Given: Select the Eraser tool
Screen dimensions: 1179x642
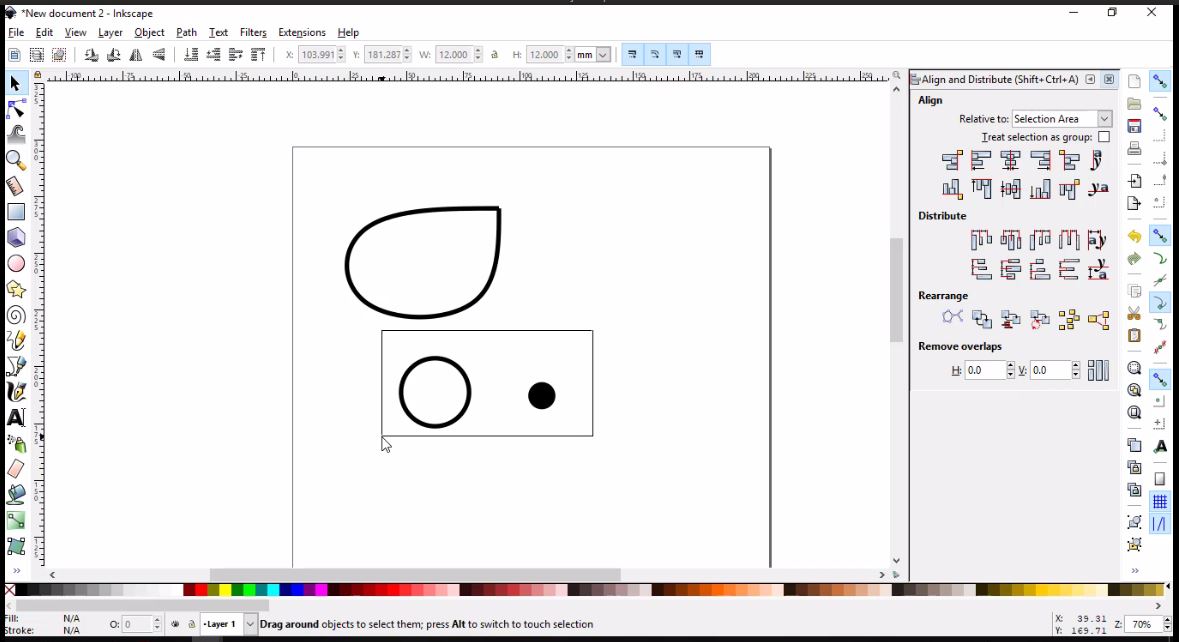Looking at the screenshot, I should point(16,469).
